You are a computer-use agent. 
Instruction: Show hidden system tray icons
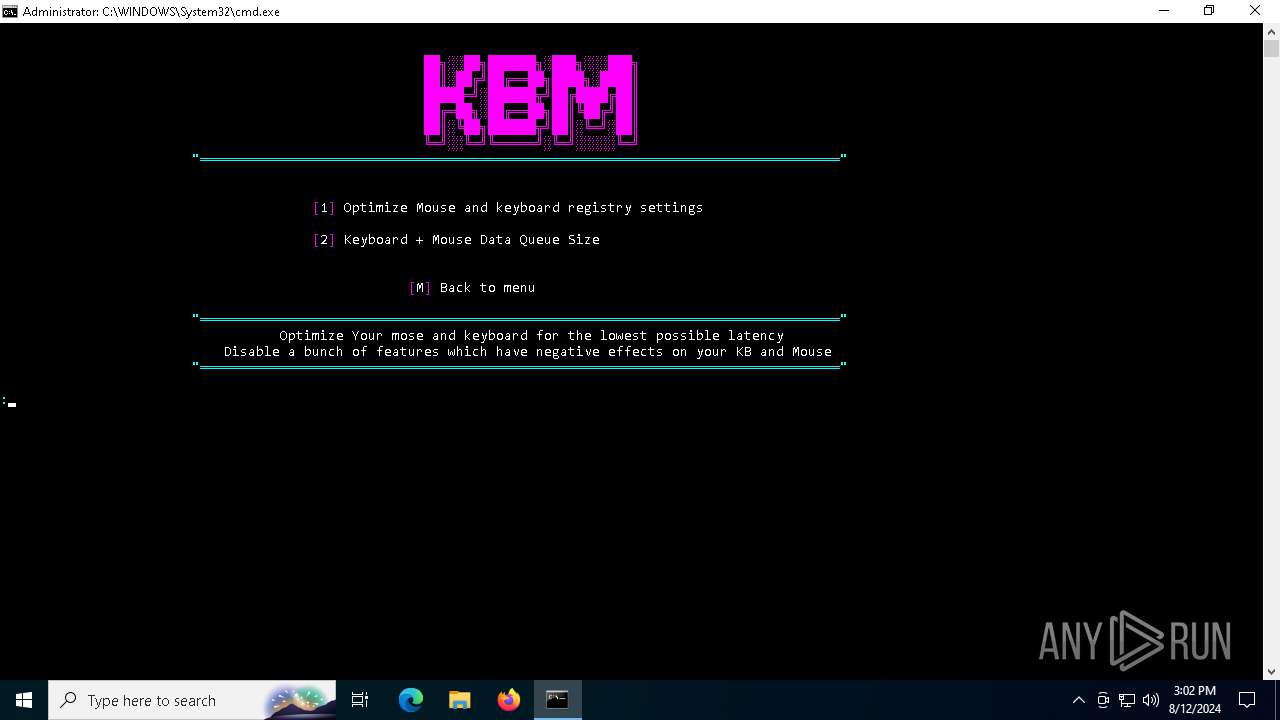click(1078, 700)
